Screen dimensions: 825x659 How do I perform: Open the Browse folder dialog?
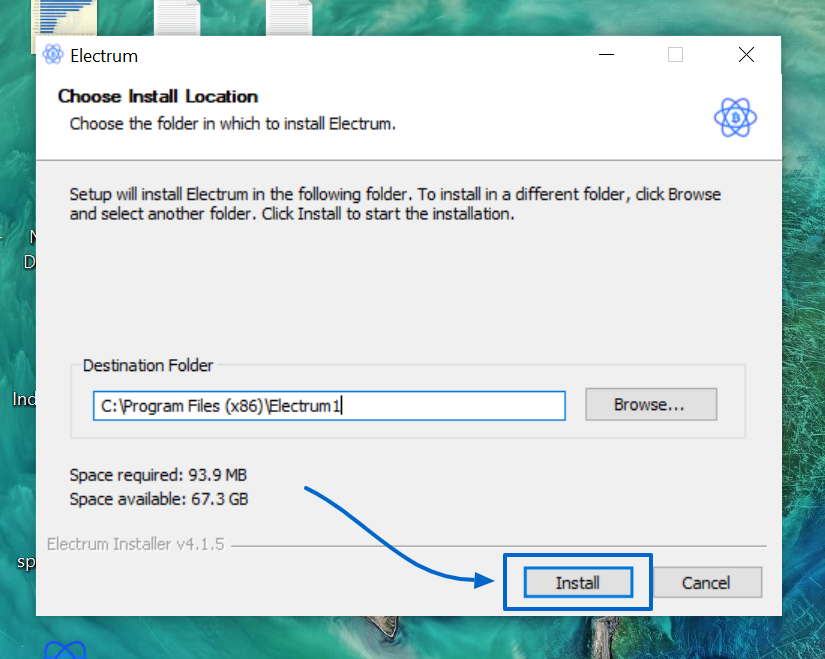click(651, 404)
